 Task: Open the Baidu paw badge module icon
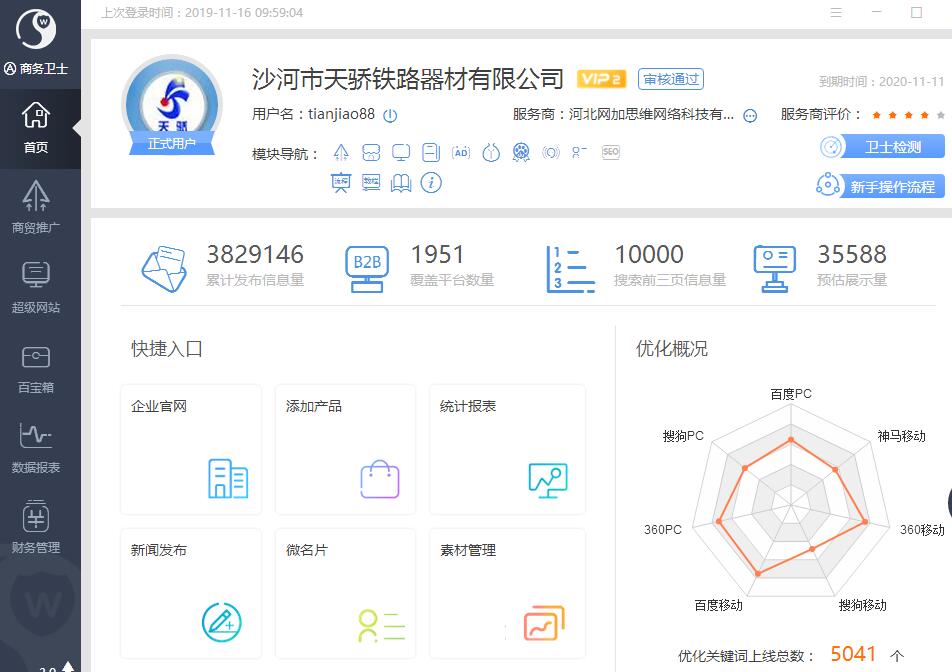click(x=521, y=152)
